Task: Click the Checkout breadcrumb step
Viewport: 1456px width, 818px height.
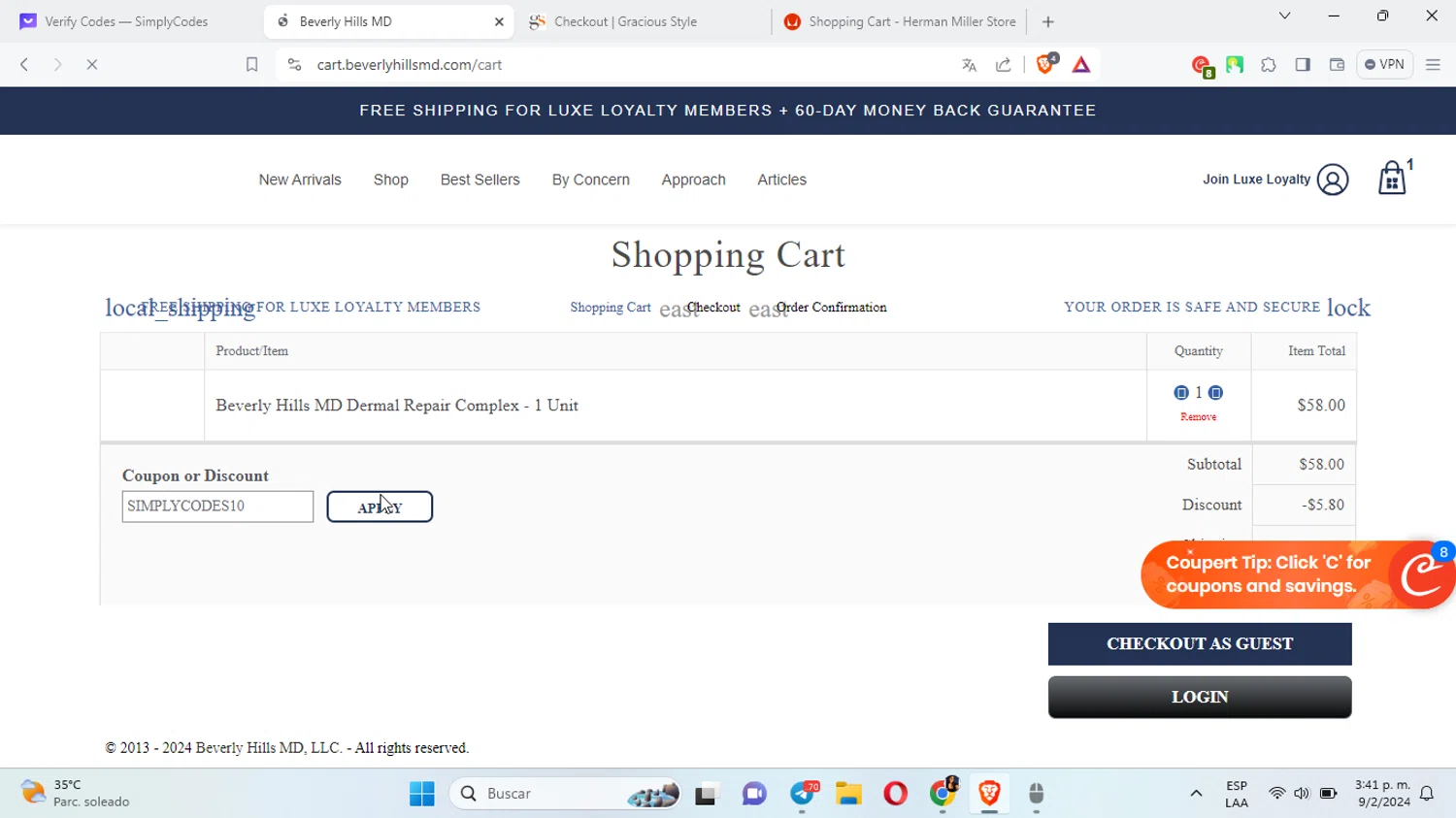Action: click(713, 308)
